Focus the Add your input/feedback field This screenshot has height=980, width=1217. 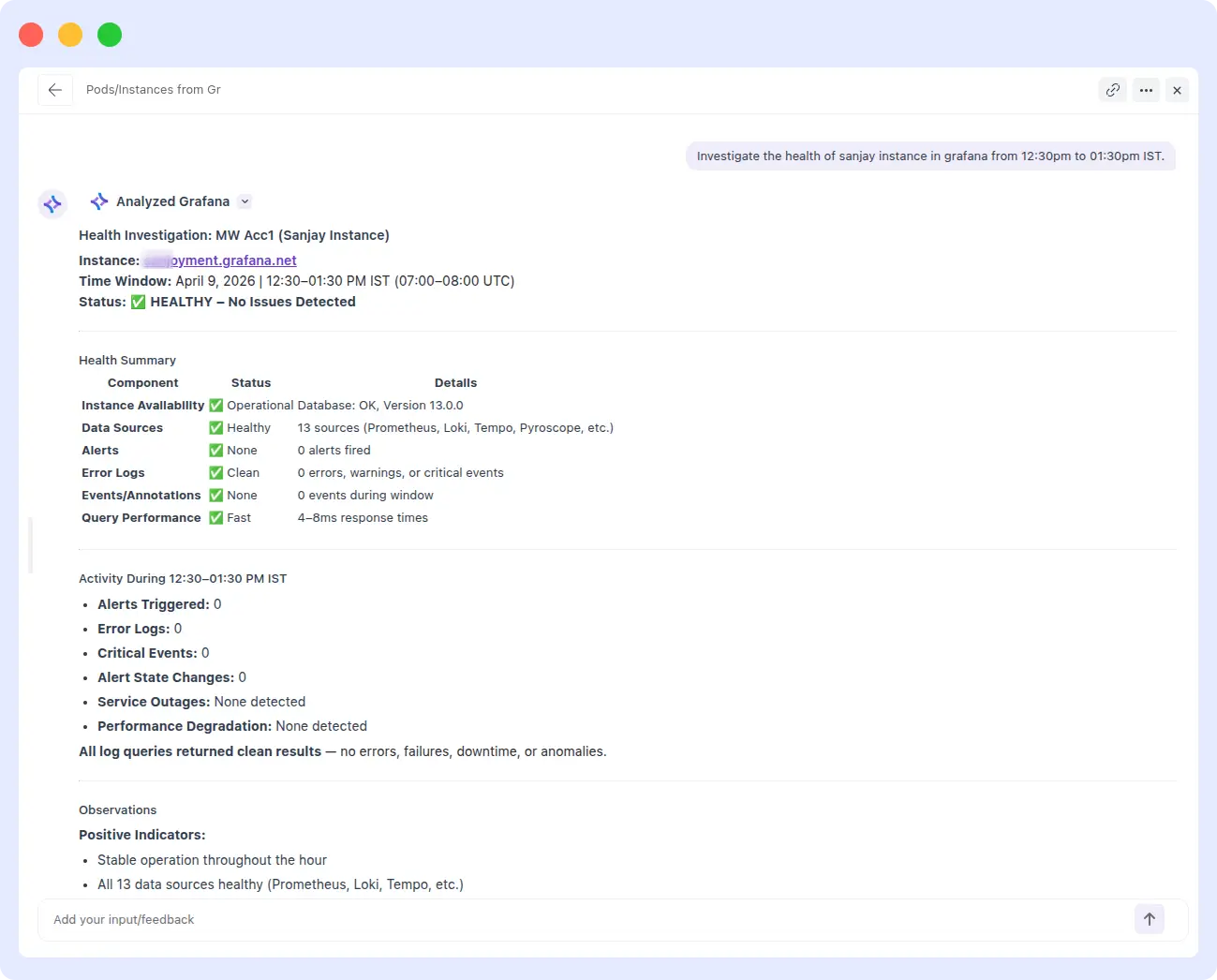(581, 920)
